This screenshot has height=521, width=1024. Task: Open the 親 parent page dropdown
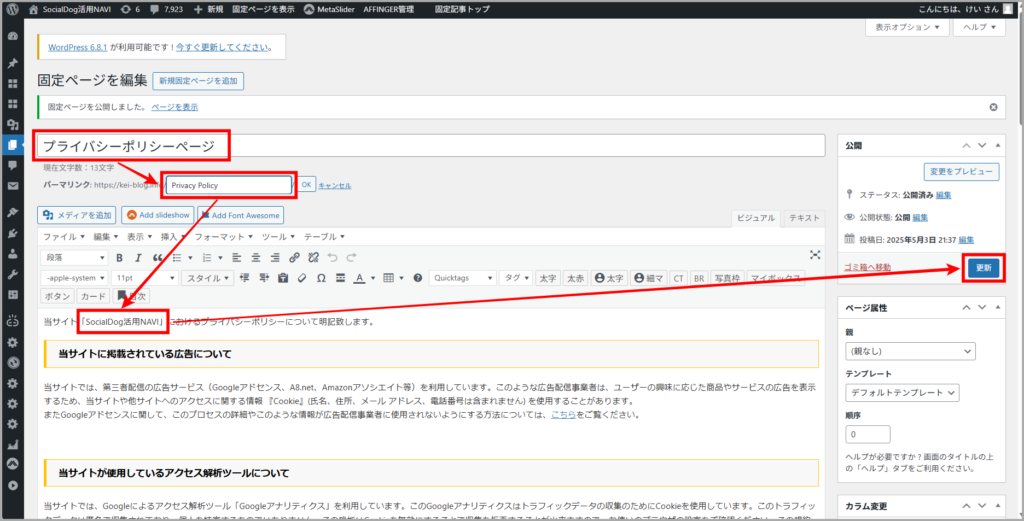point(910,351)
